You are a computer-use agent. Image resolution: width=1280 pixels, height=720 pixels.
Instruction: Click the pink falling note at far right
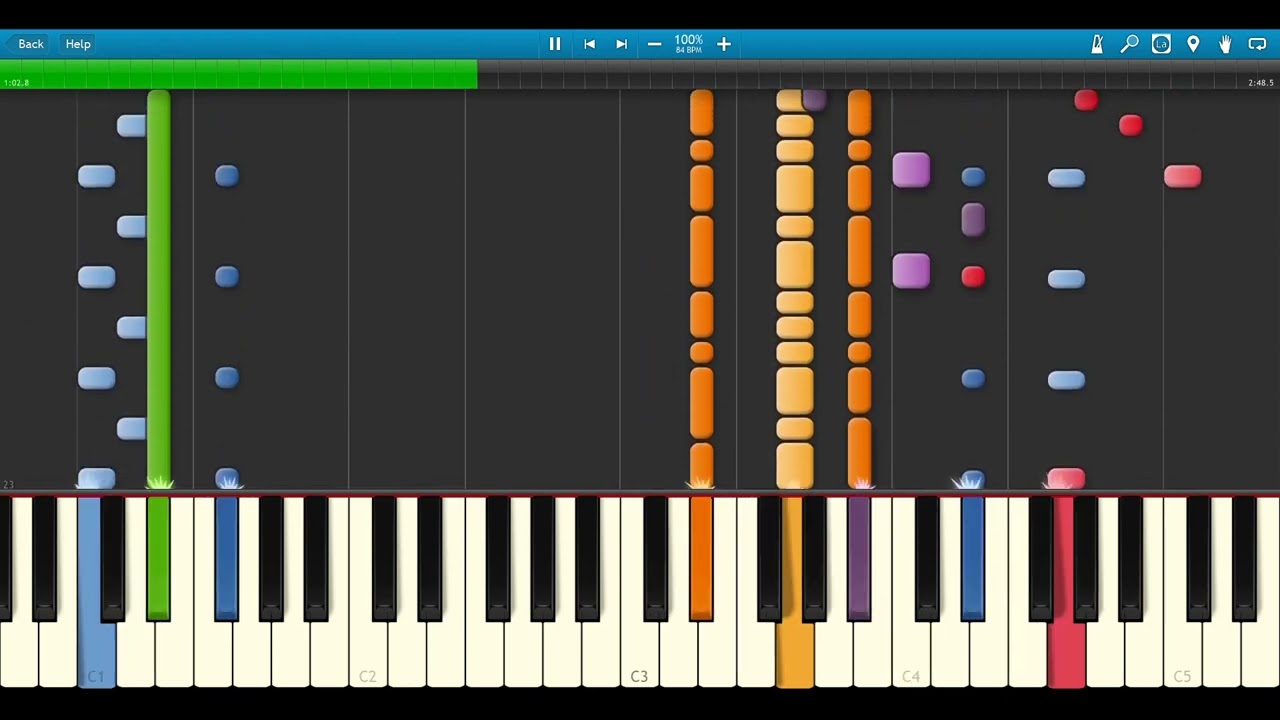pos(1183,177)
